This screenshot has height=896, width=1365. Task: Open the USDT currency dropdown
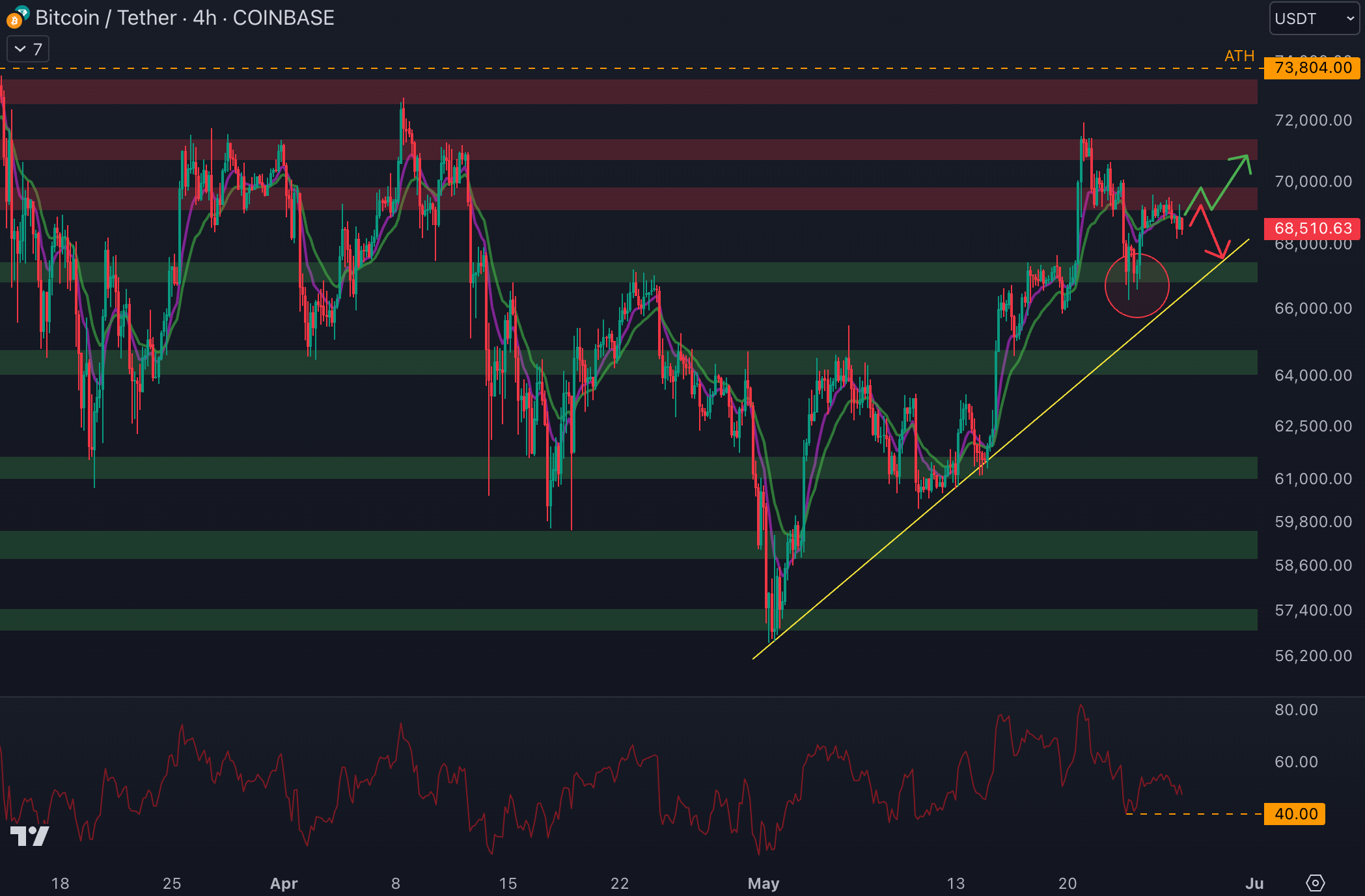[1314, 18]
